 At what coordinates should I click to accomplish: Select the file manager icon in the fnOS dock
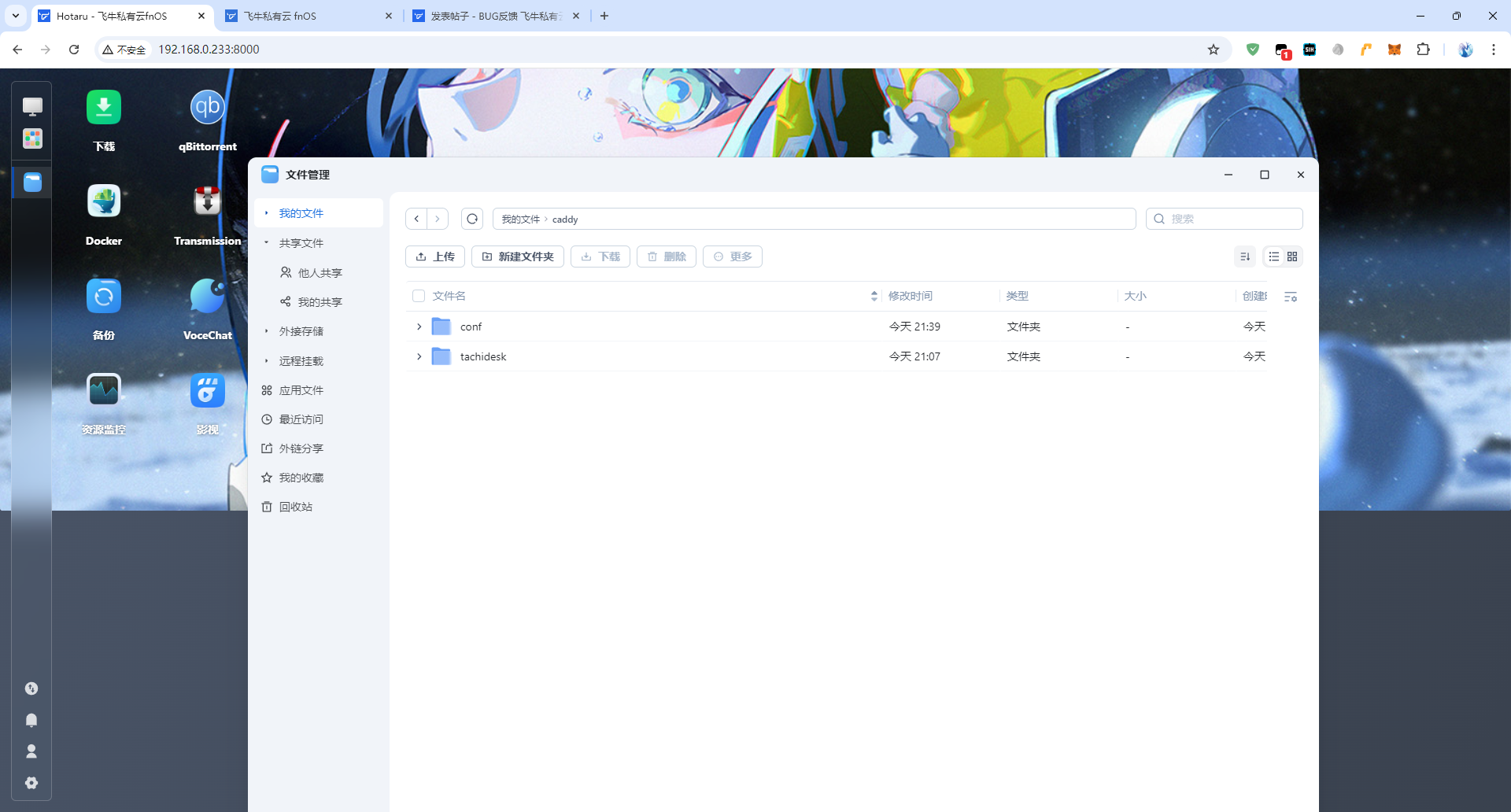click(32, 183)
